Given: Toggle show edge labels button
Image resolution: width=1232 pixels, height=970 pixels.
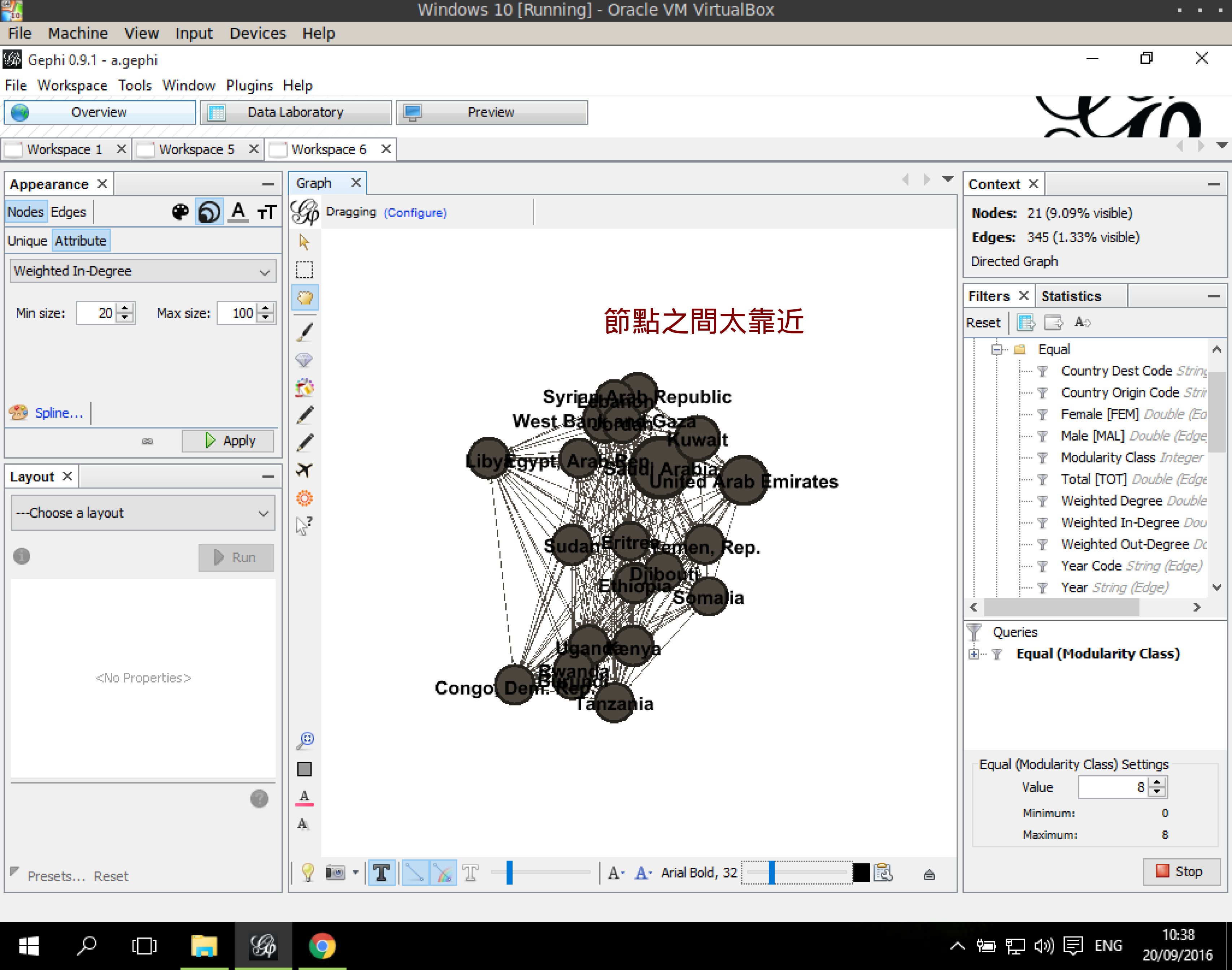Looking at the screenshot, I should click(471, 872).
